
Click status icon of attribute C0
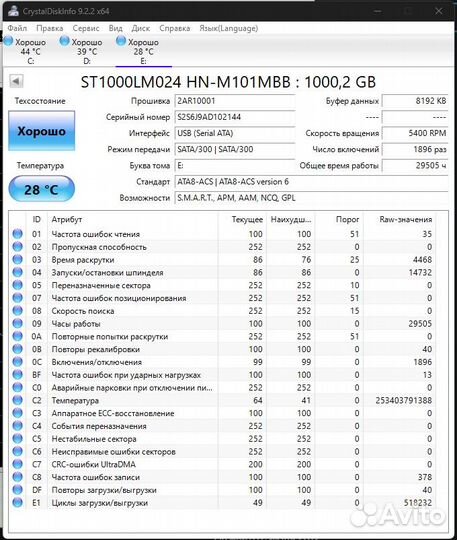[17, 387]
